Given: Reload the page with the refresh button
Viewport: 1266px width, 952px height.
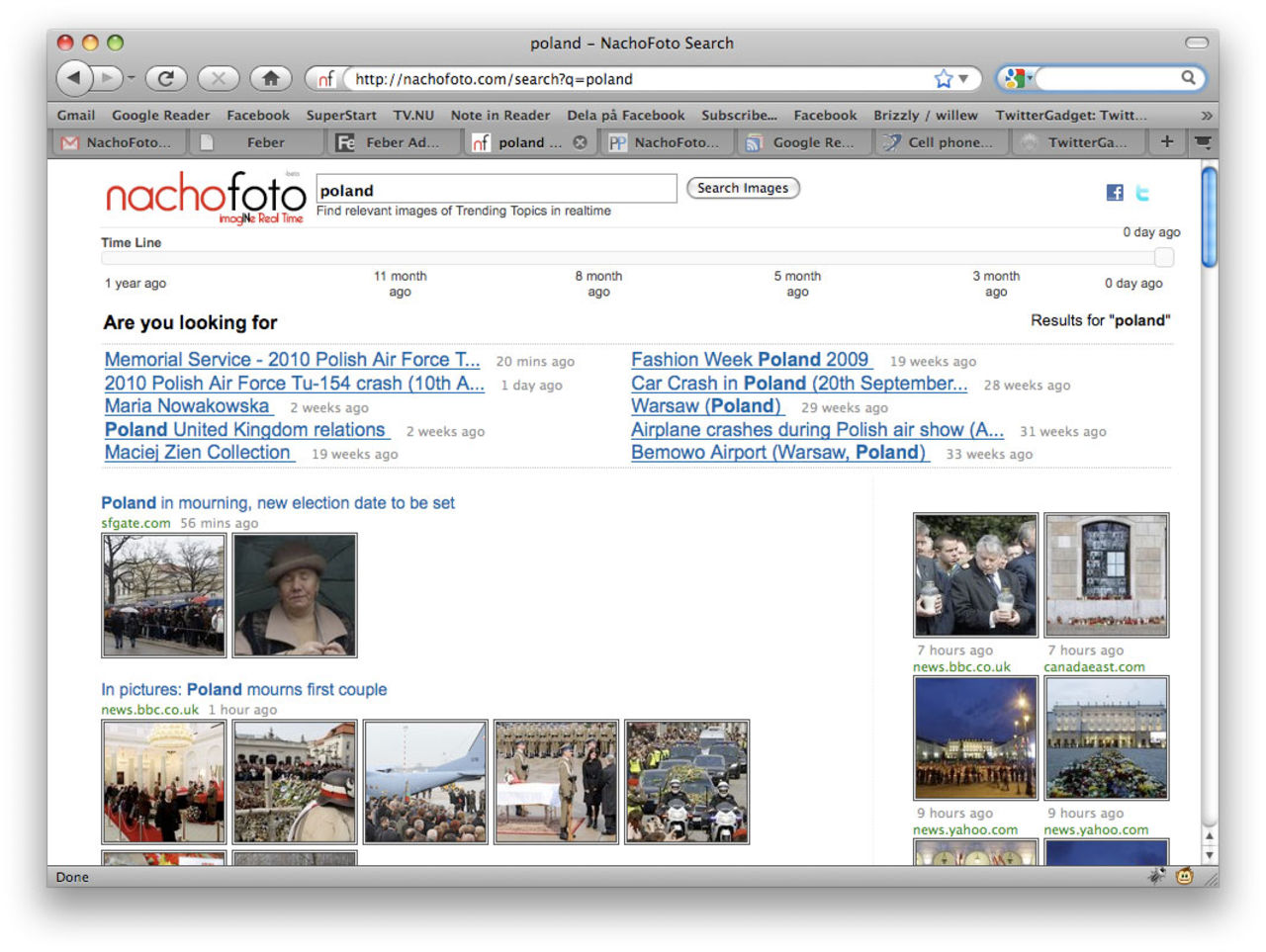Looking at the screenshot, I should pos(166,78).
